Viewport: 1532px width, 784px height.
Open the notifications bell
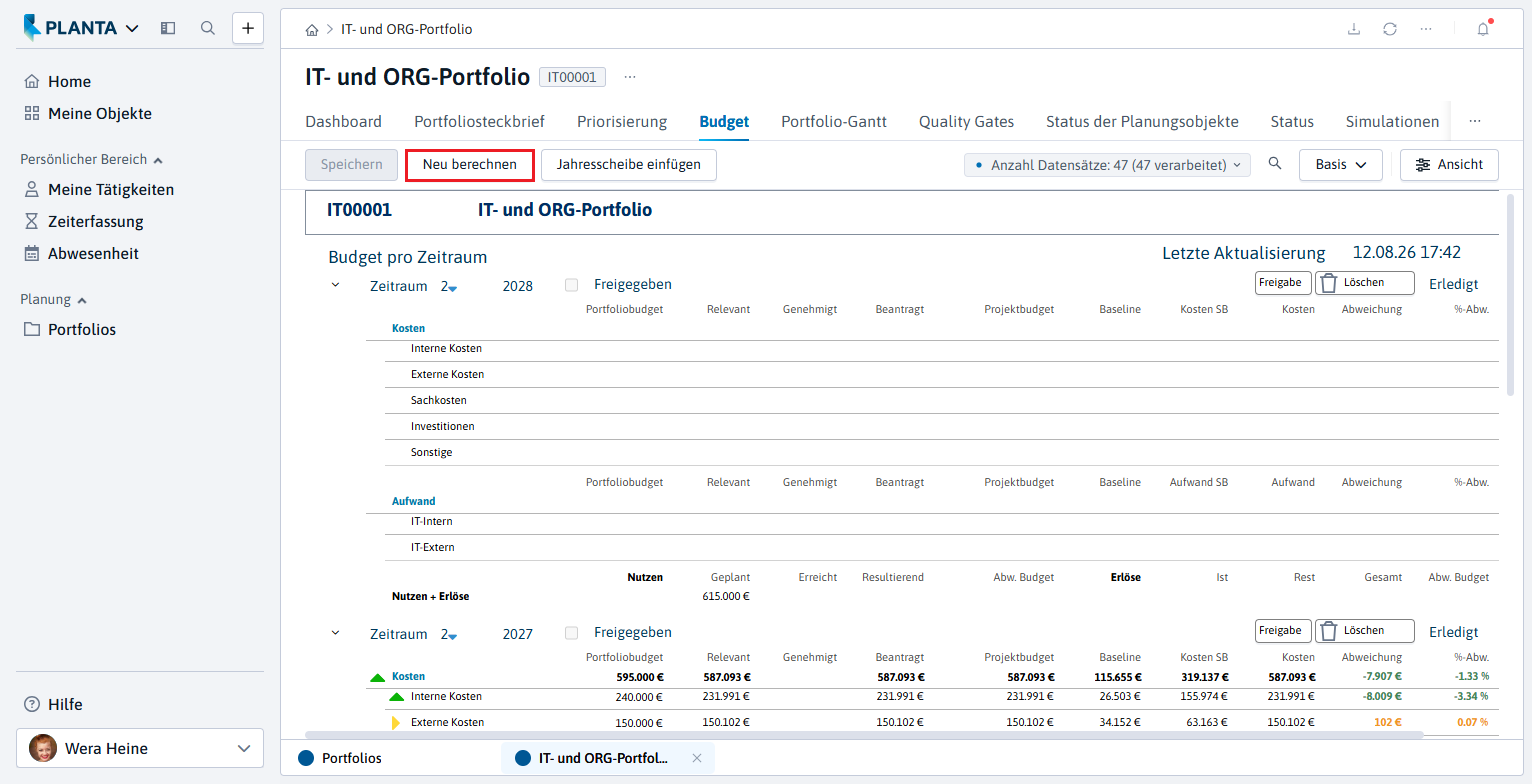[x=1483, y=29]
